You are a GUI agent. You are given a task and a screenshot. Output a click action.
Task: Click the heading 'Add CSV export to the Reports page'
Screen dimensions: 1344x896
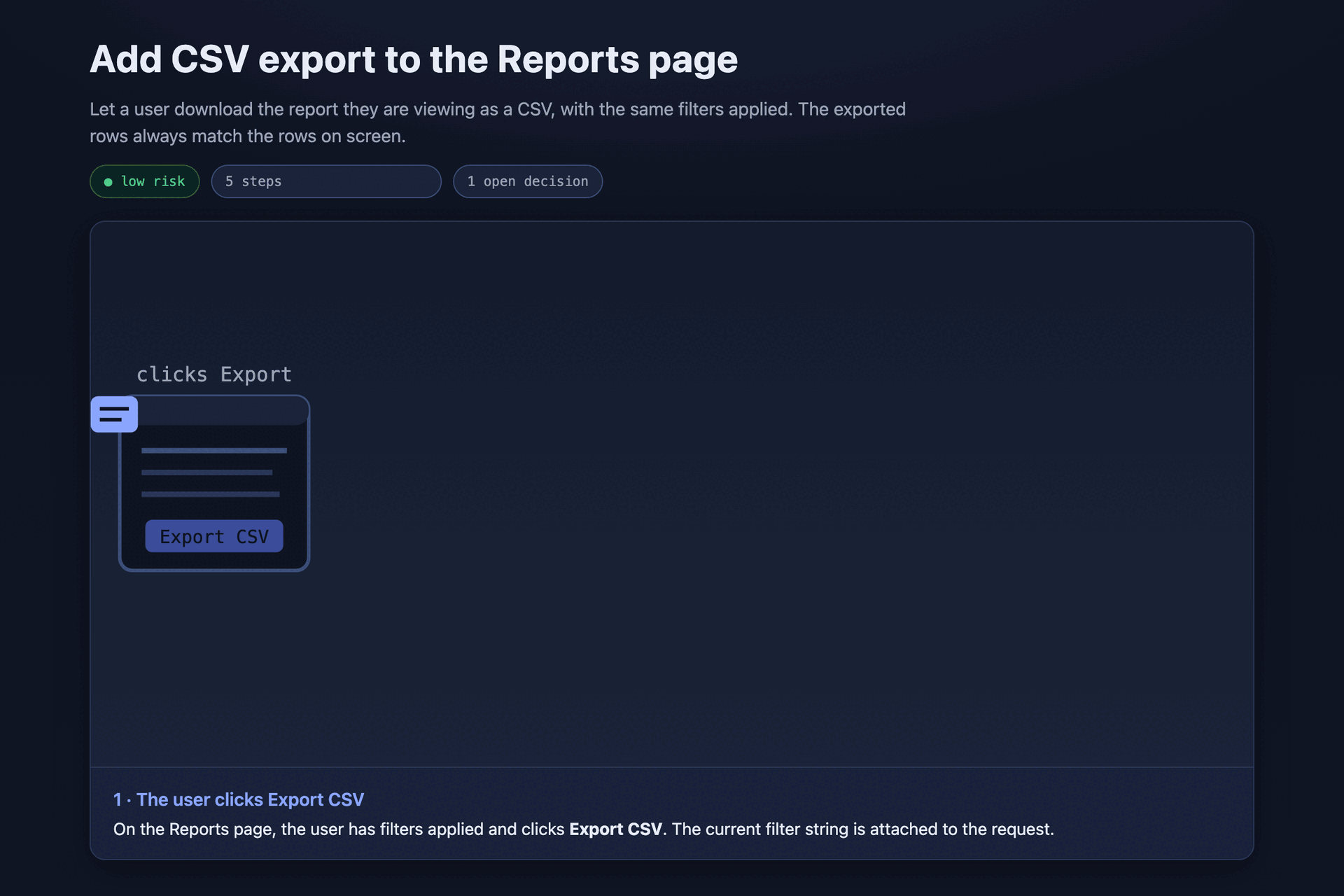(x=414, y=59)
